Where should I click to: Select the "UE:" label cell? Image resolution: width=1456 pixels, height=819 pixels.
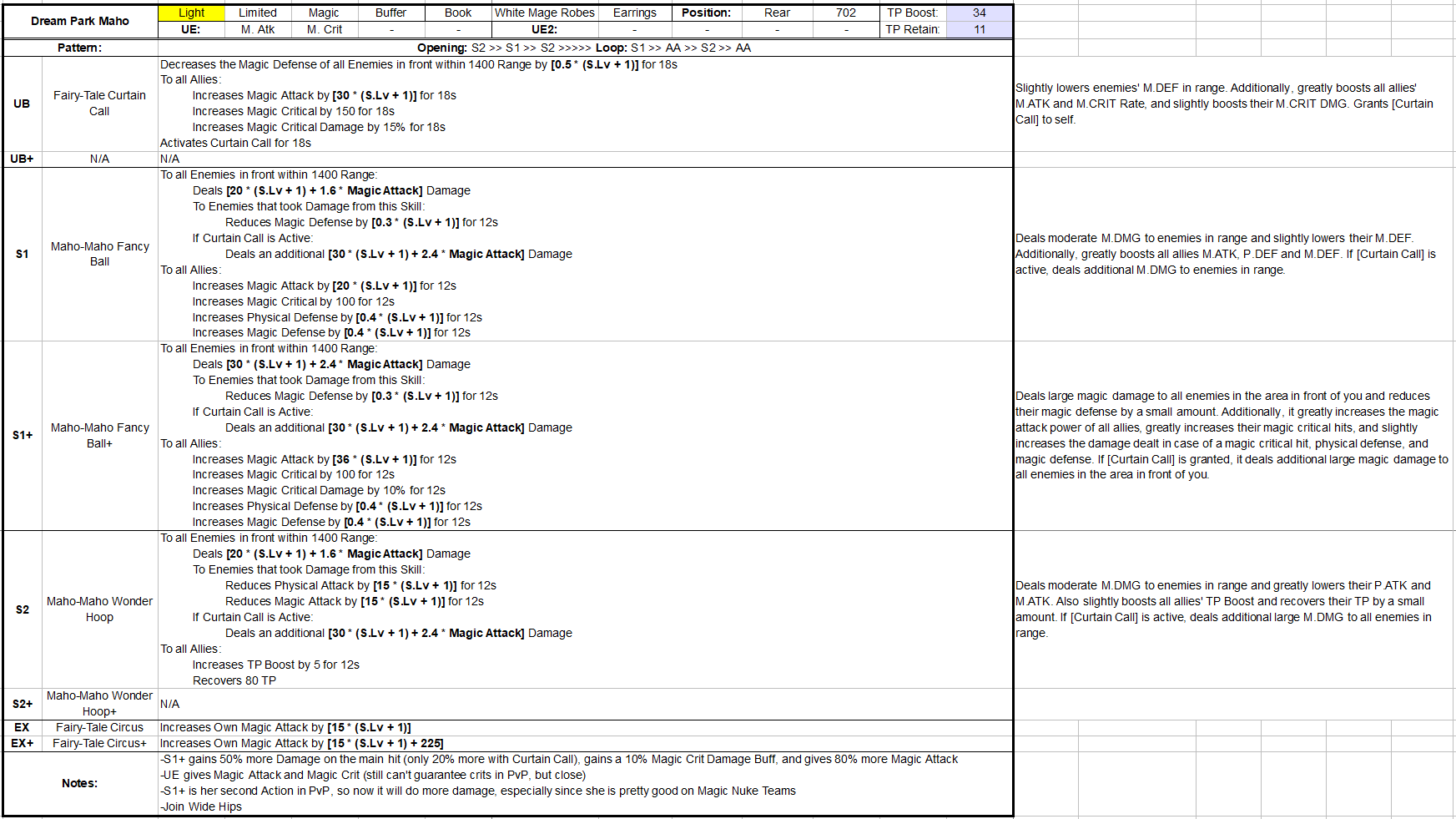click(191, 29)
